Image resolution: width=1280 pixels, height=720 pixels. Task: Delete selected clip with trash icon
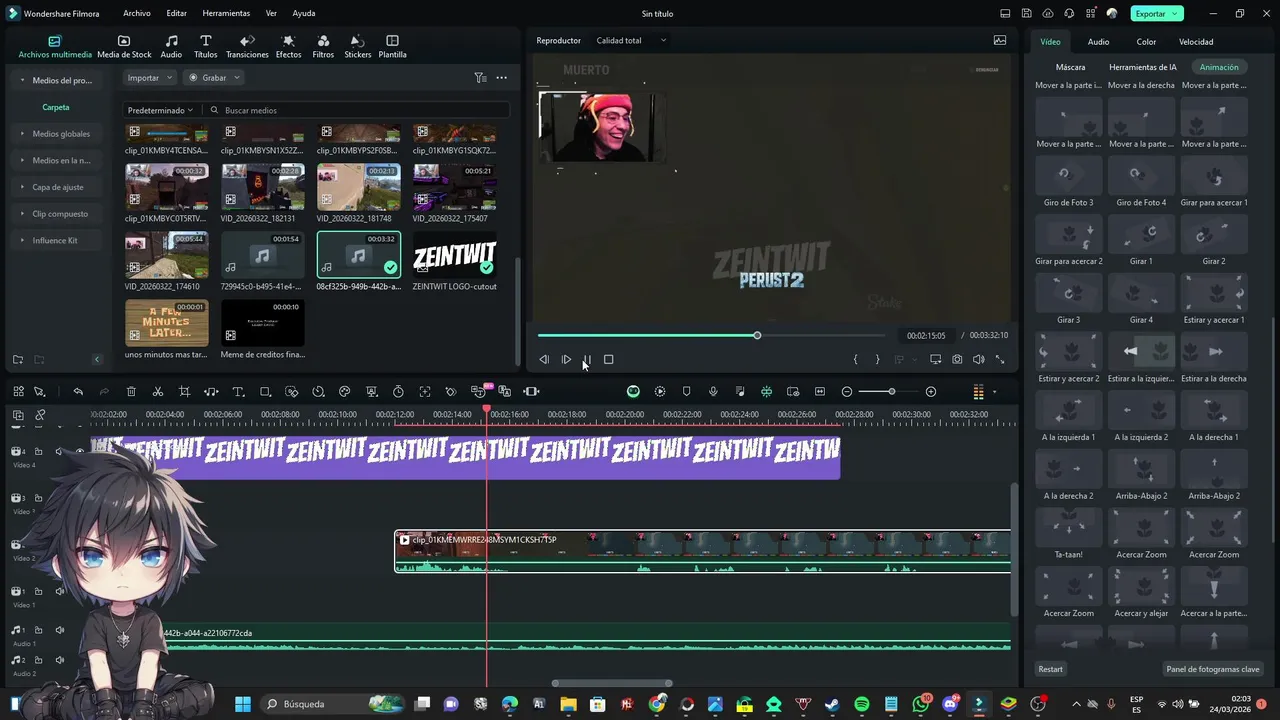(x=131, y=391)
